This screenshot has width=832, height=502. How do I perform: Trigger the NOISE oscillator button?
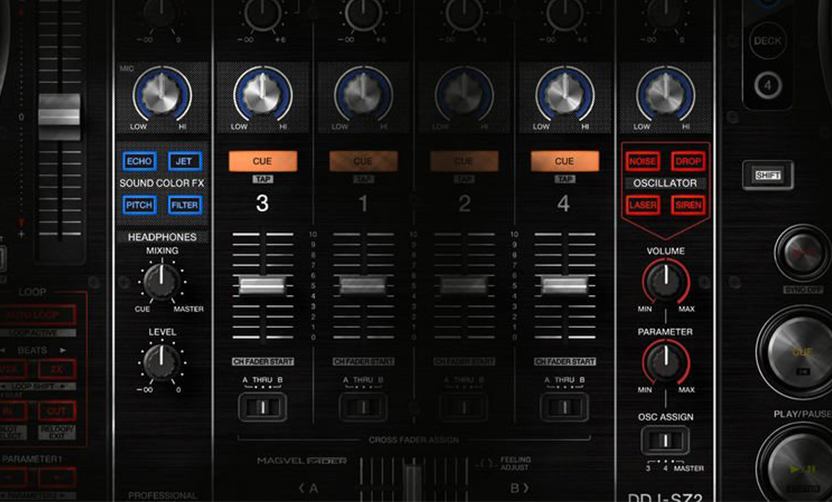coord(643,161)
